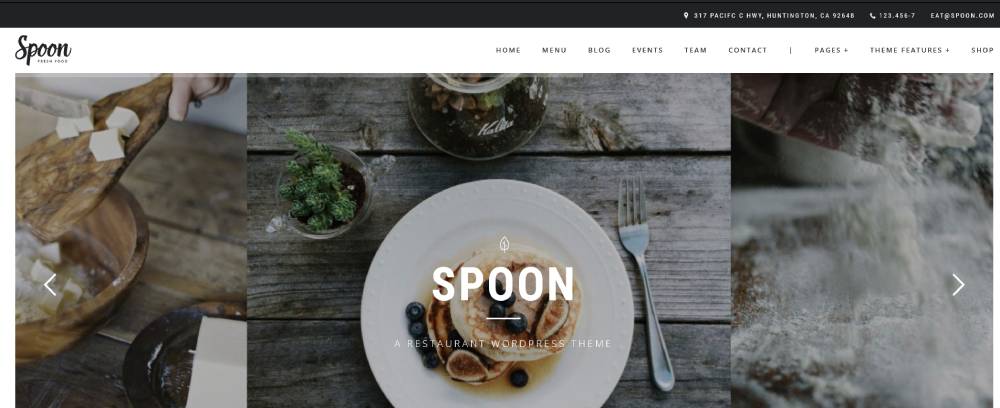Image resolution: width=1000 pixels, height=408 pixels.
Task: Open the Events page
Action: [x=647, y=50]
